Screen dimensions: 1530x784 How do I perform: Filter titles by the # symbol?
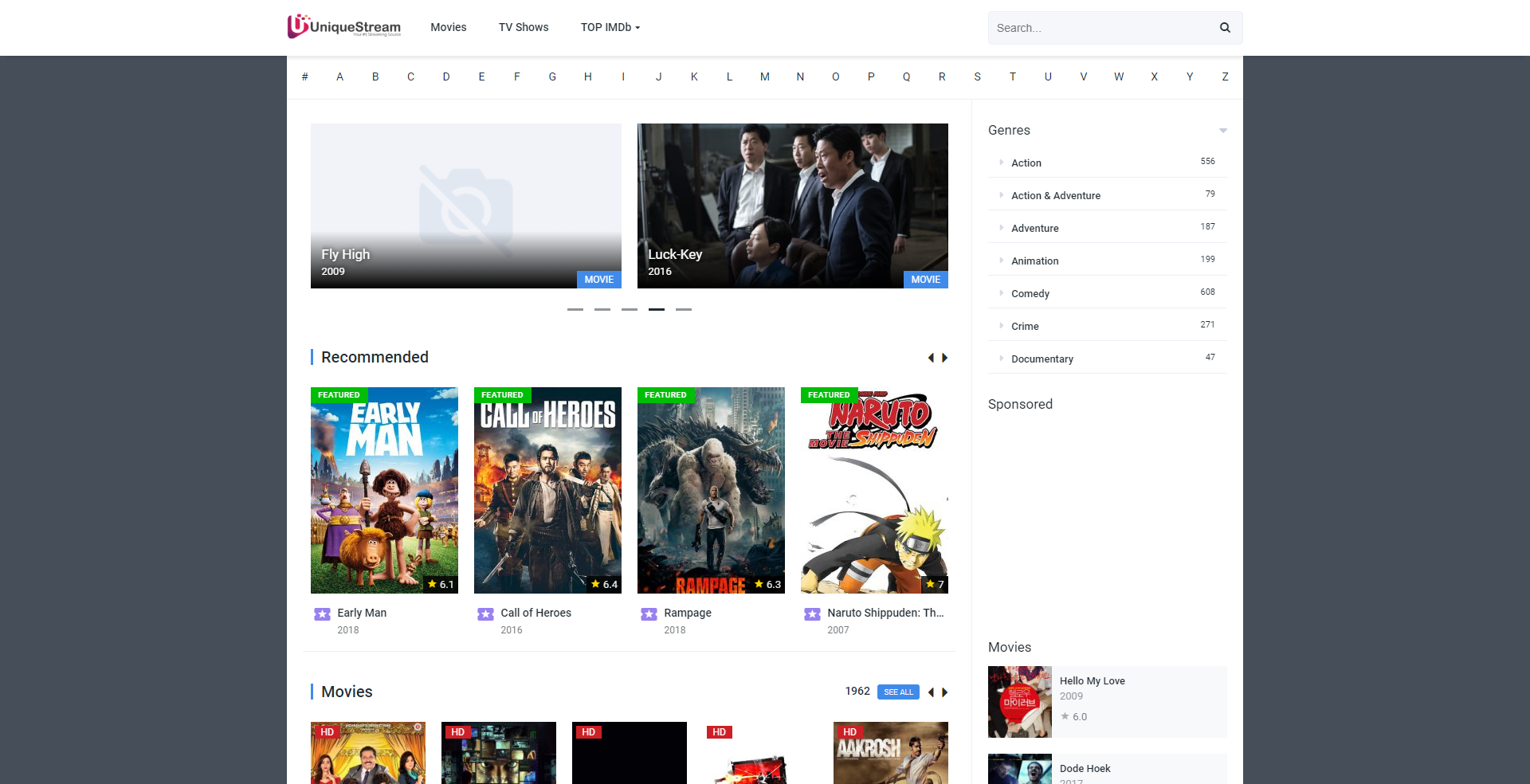pos(304,76)
